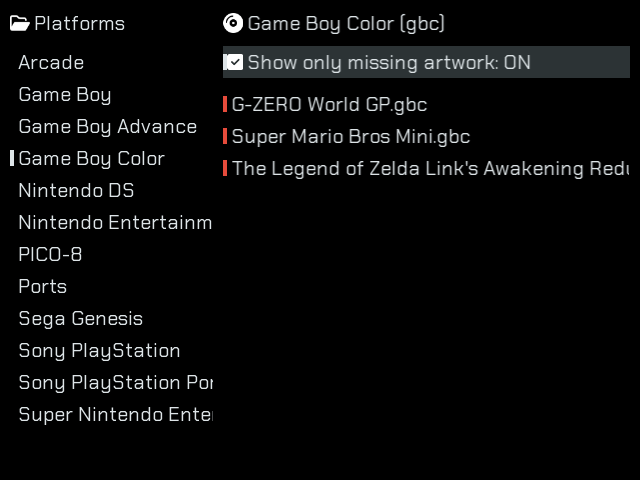Open the Sony PlayStation Portable platform

[115, 382]
